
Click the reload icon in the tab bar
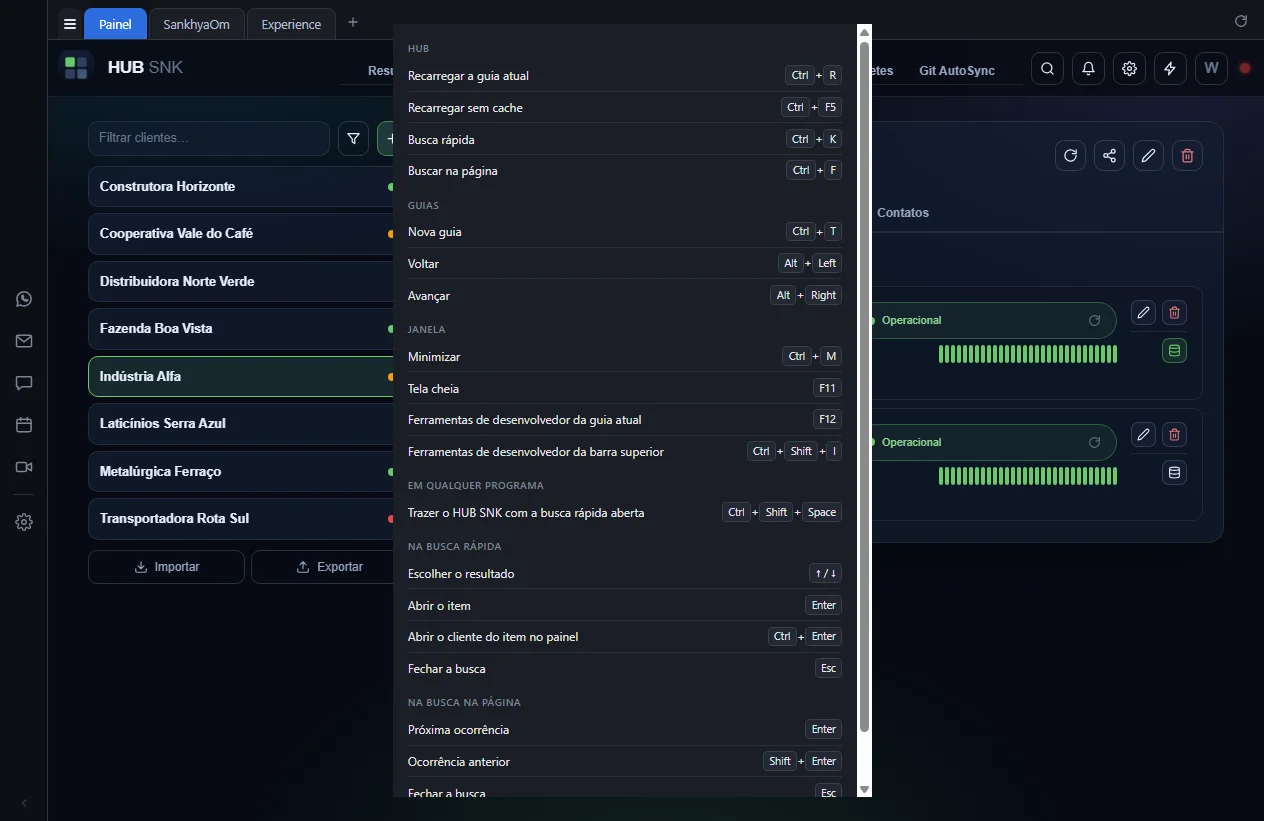point(1241,21)
